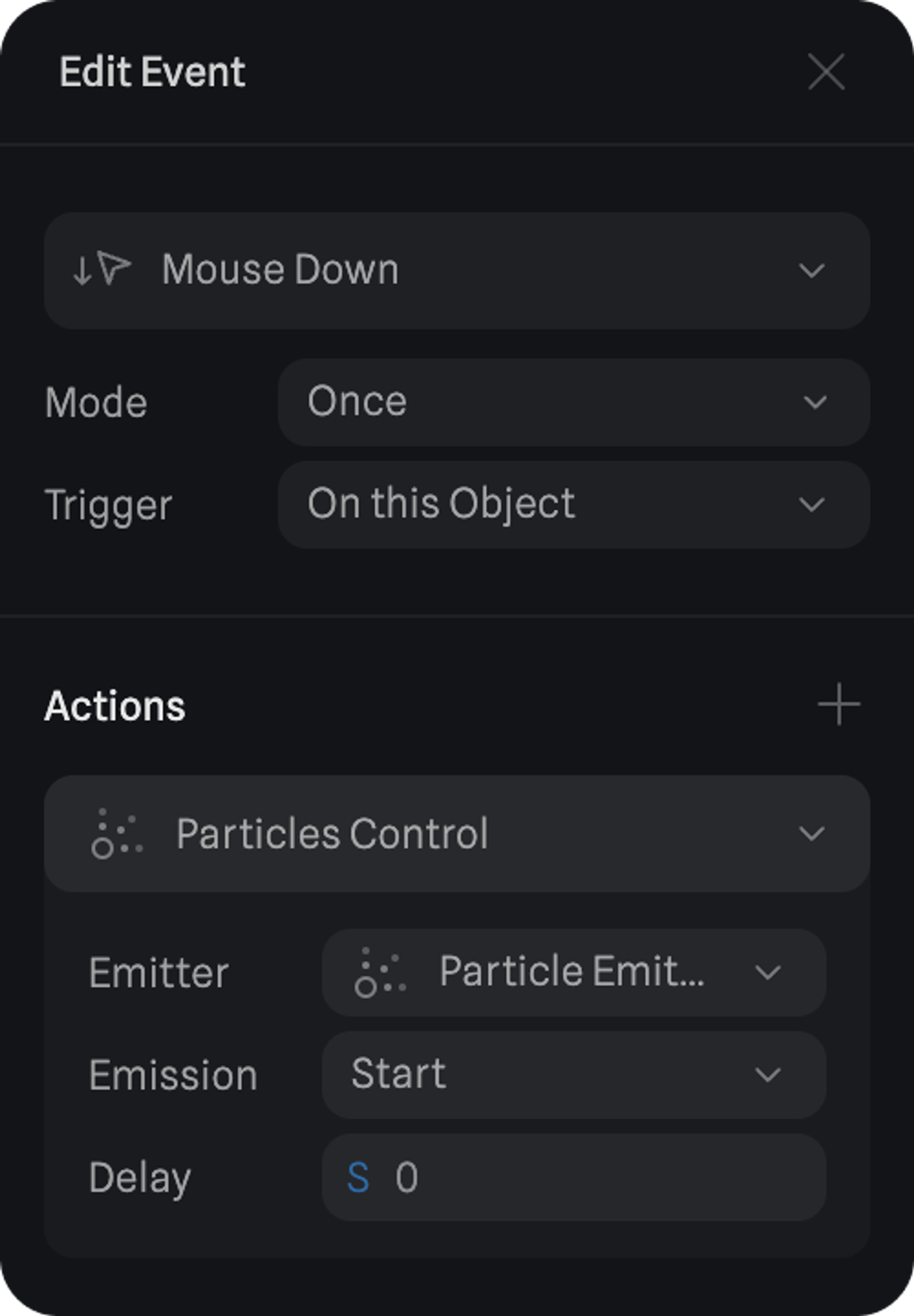Click the Edit Event title text
914x1316 pixels.
pyautogui.click(x=152, y=72)
